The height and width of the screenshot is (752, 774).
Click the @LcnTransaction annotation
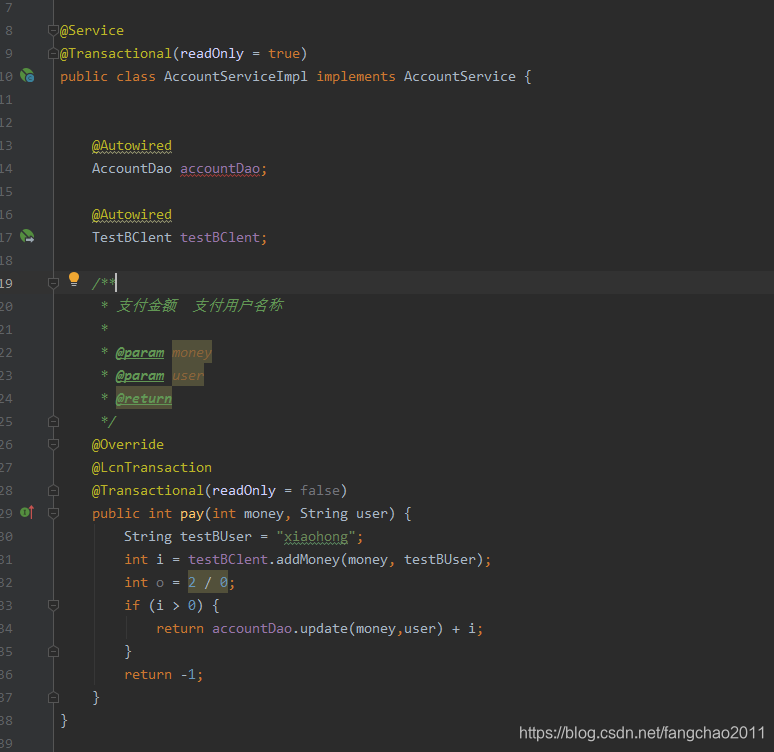152,468
